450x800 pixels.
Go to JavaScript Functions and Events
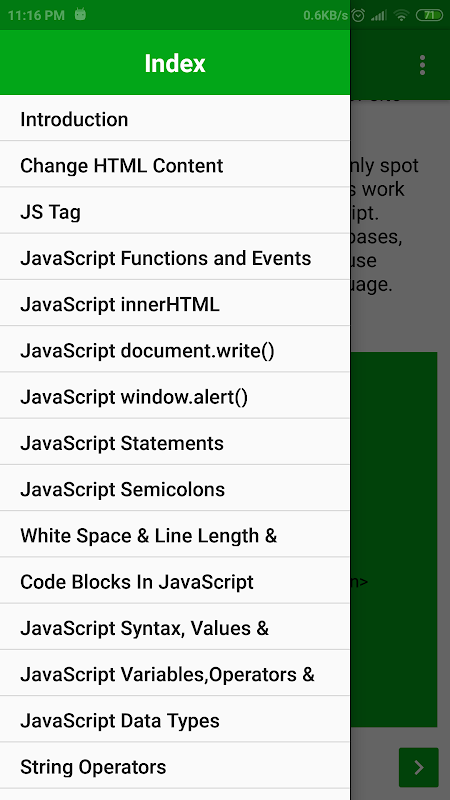point(175,258)
